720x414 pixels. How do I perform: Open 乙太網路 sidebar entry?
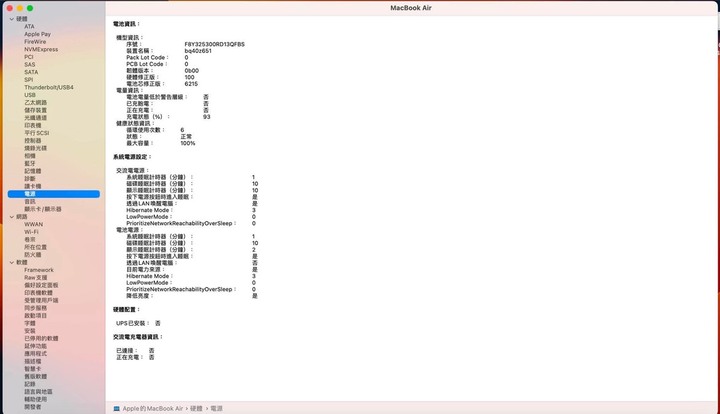coord(35,103)
